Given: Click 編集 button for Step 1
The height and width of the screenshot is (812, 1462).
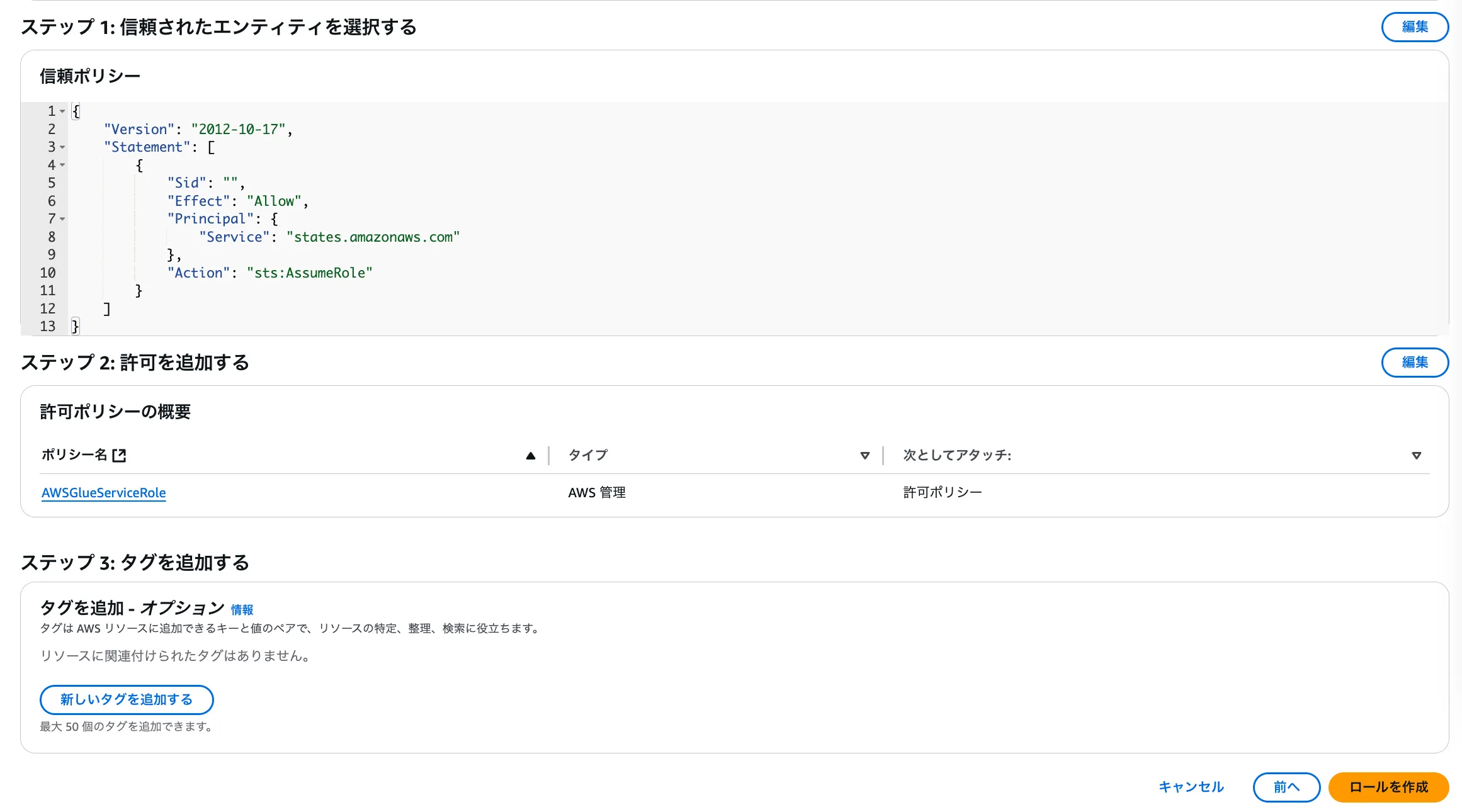Looking at the screenshot, I should [x=1414, y=27].
